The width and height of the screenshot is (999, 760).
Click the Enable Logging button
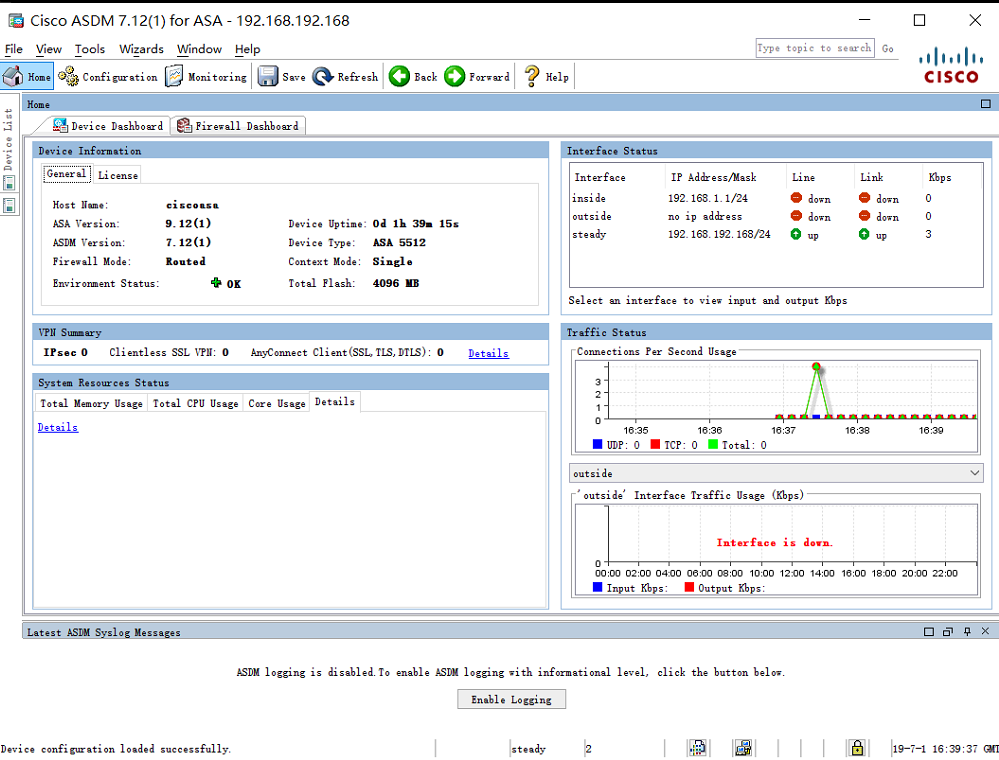pos(511,699)
